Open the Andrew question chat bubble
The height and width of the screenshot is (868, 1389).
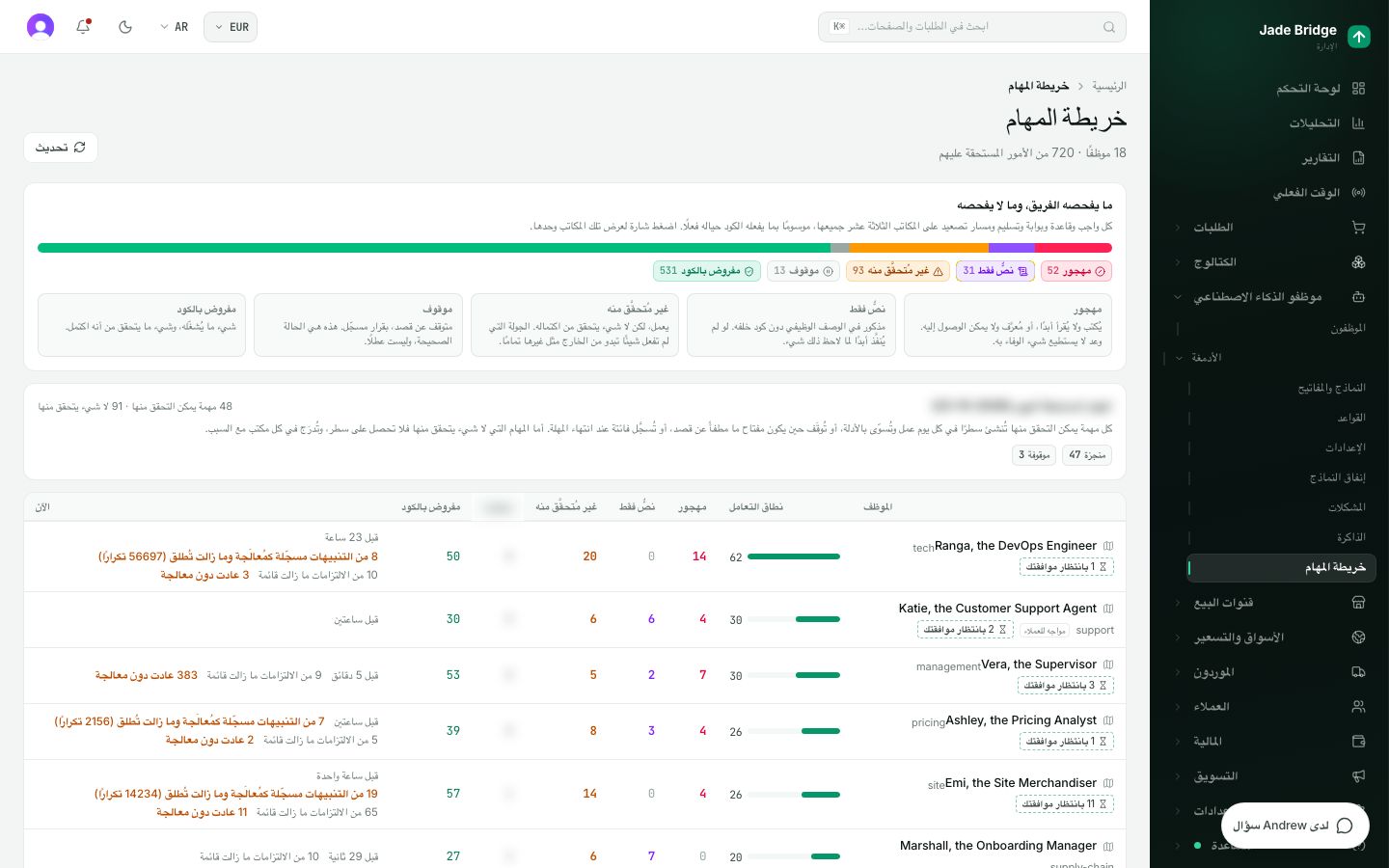pos(1295,826)
